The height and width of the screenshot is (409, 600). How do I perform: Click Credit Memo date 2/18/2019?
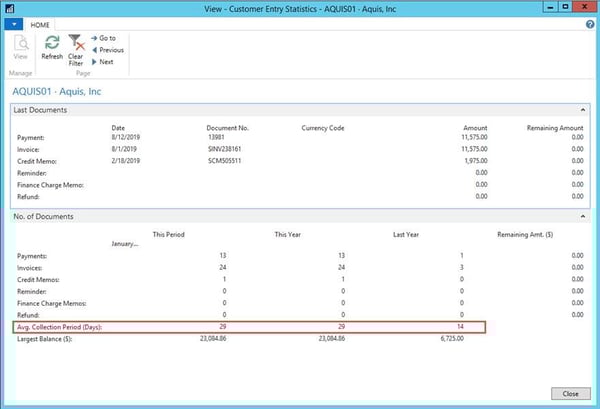[126, 161]
